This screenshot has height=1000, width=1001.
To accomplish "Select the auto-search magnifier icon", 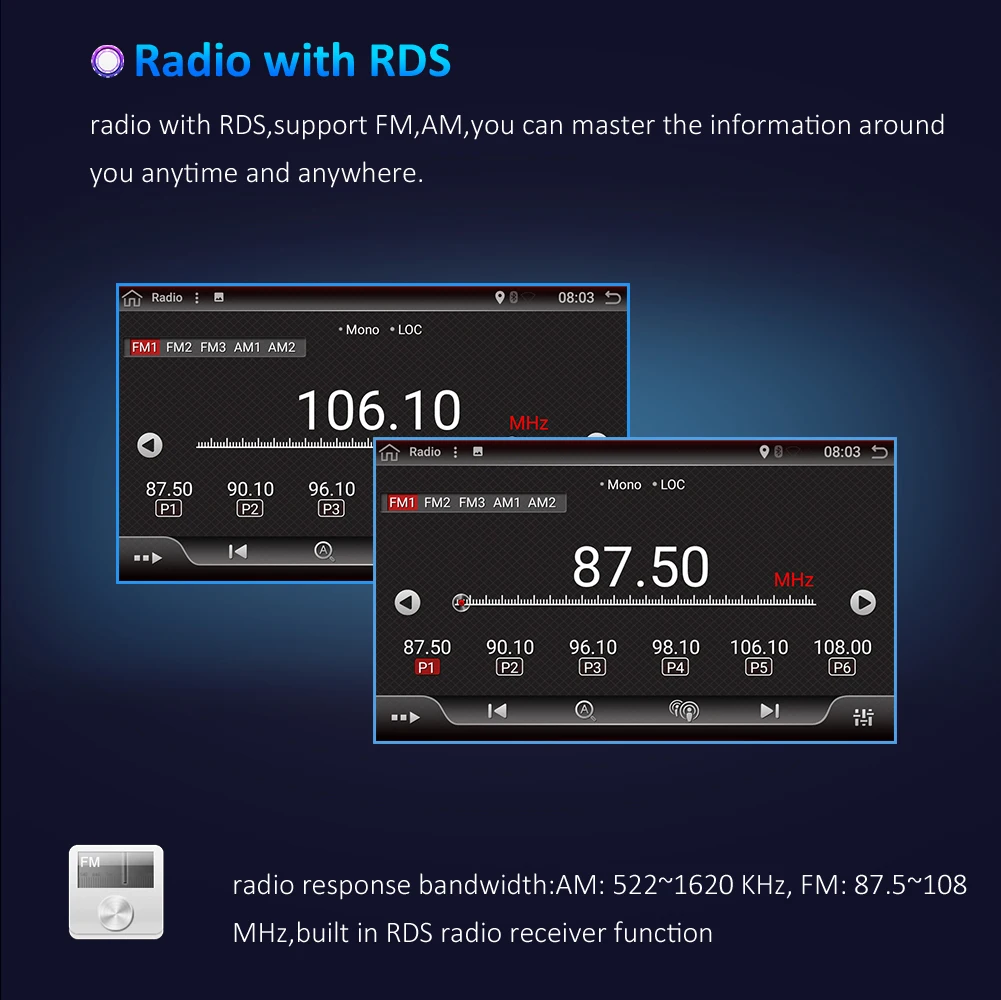I will pyautogui.click(x=585, y=710).
